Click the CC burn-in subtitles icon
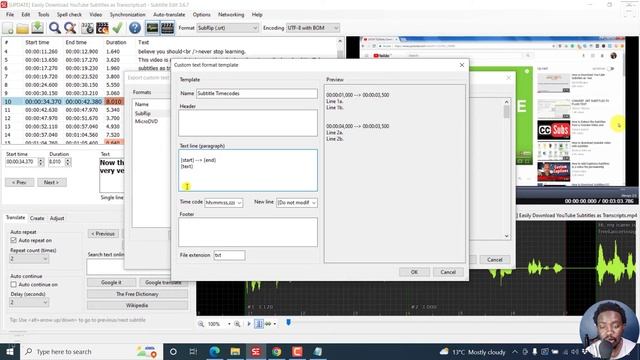This screenshot has height=360, width=640. coord(102,28)
